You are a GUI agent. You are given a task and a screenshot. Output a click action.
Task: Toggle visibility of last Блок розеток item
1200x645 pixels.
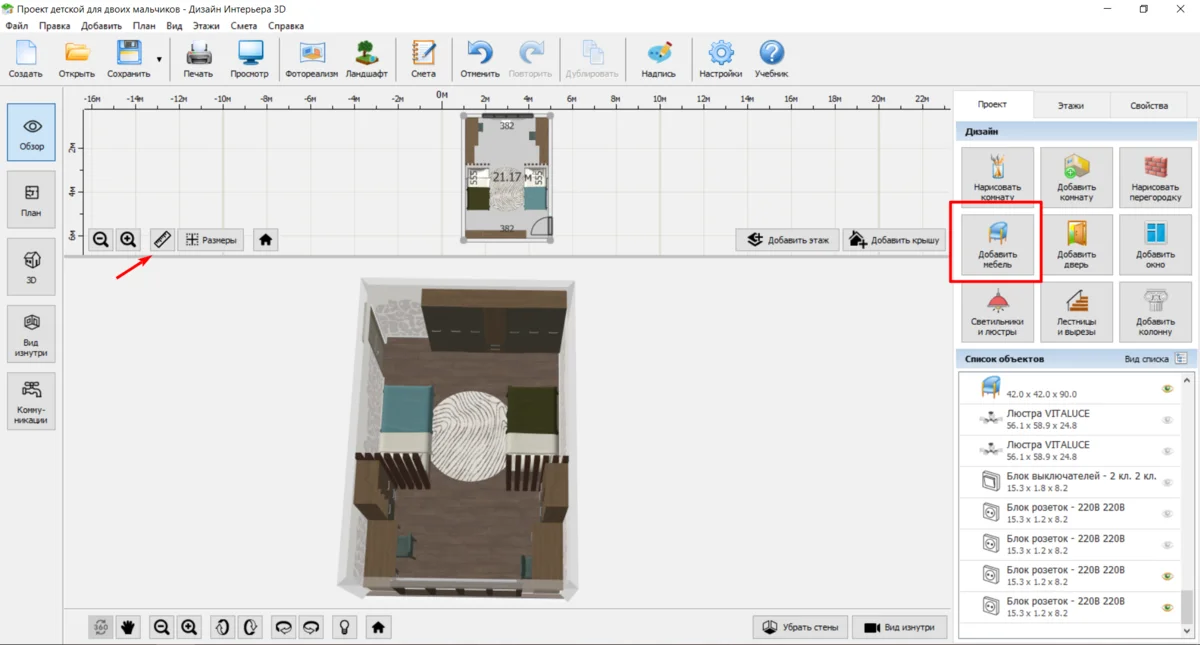point(1167,608)
